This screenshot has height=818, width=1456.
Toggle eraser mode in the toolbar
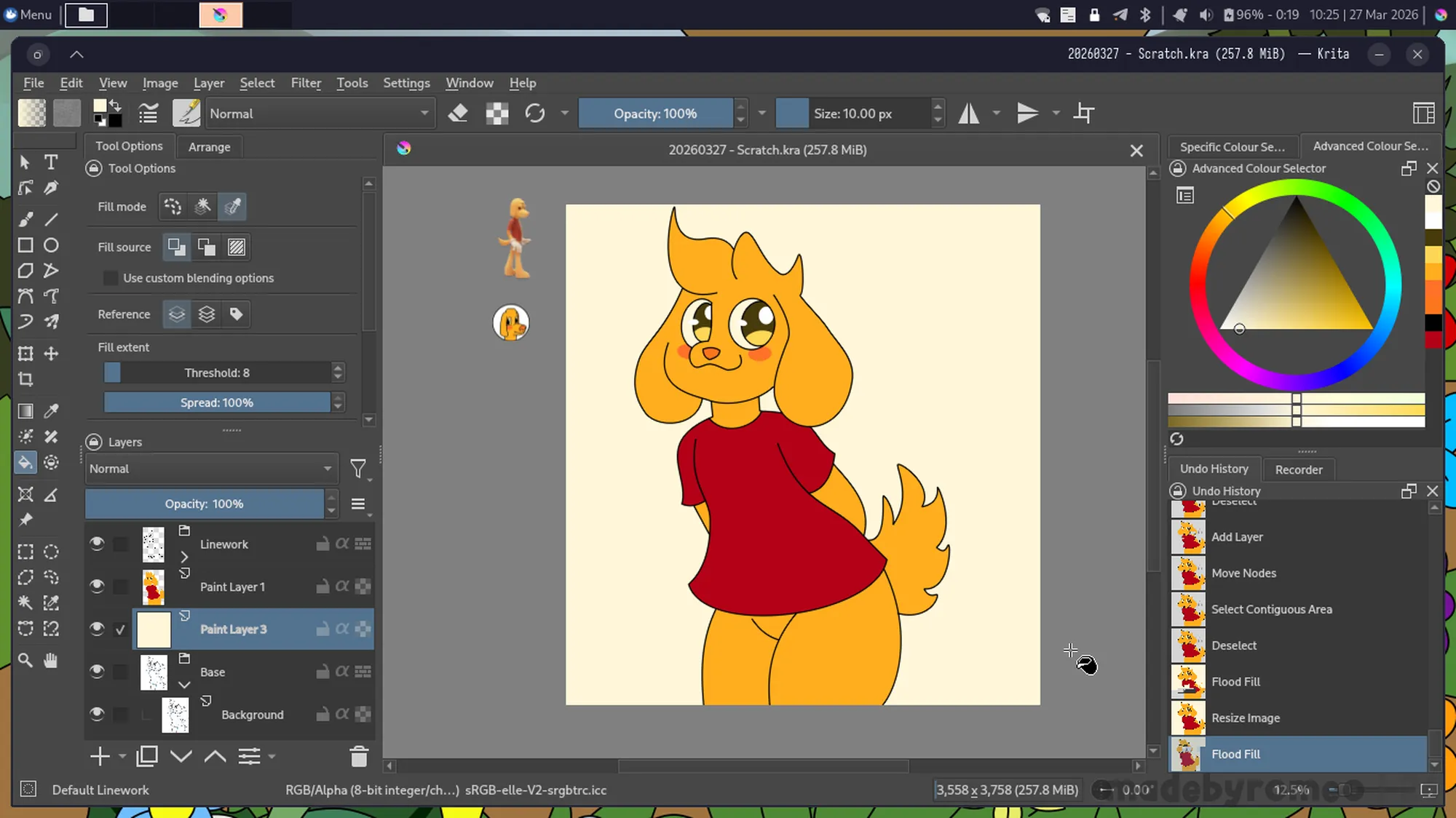pyautogui.click(x=458, y=114)
